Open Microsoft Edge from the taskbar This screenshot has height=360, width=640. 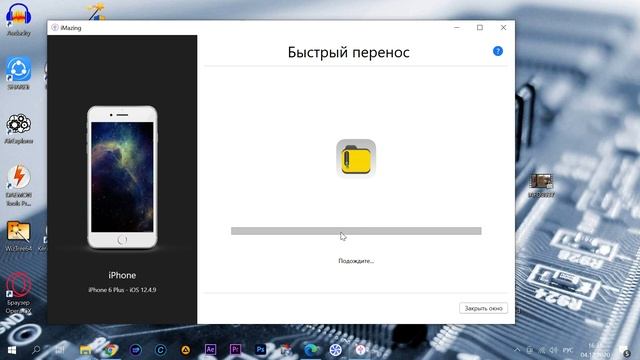click(x=311, y=350)
